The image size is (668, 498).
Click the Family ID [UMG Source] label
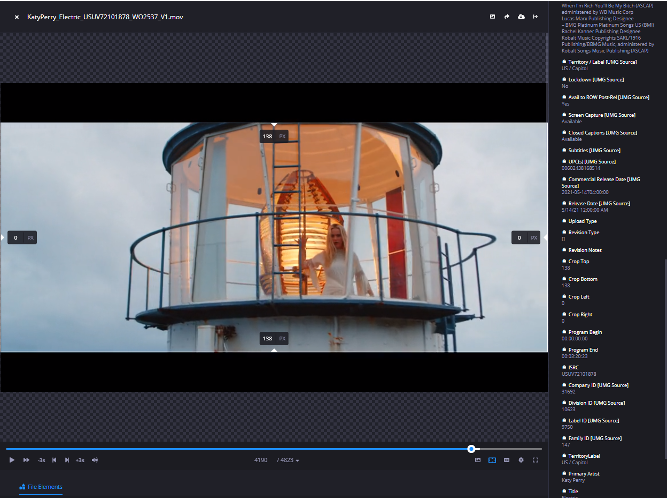coord(595,438)
